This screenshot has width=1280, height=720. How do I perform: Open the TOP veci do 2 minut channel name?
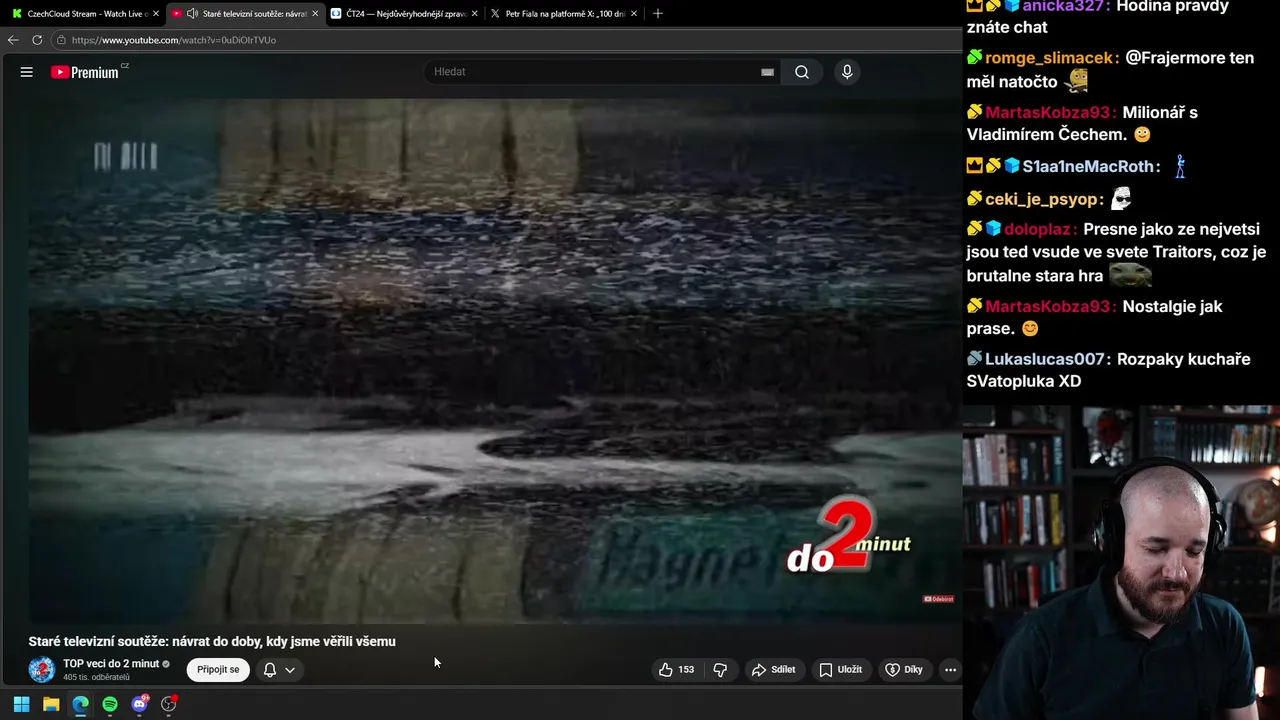click(111, 664)
